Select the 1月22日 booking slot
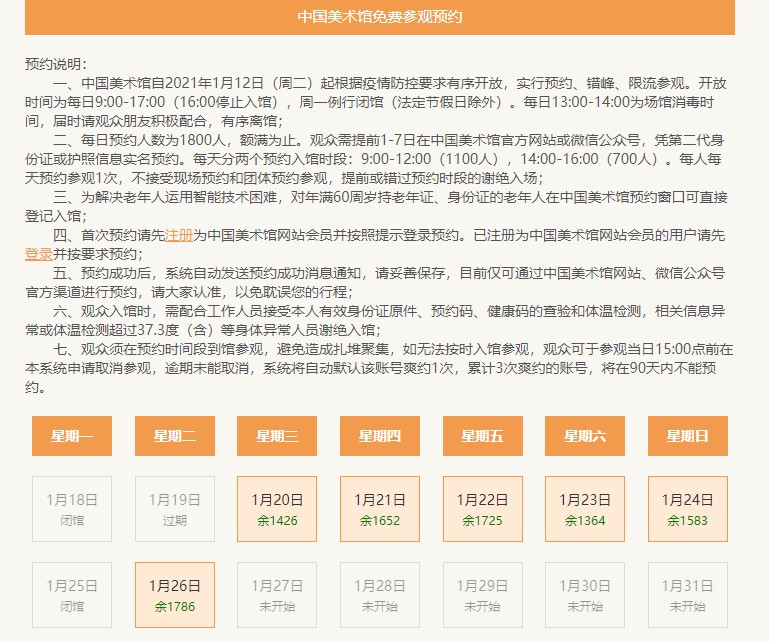Screen dimensions: 769x642 coord(483,509)
